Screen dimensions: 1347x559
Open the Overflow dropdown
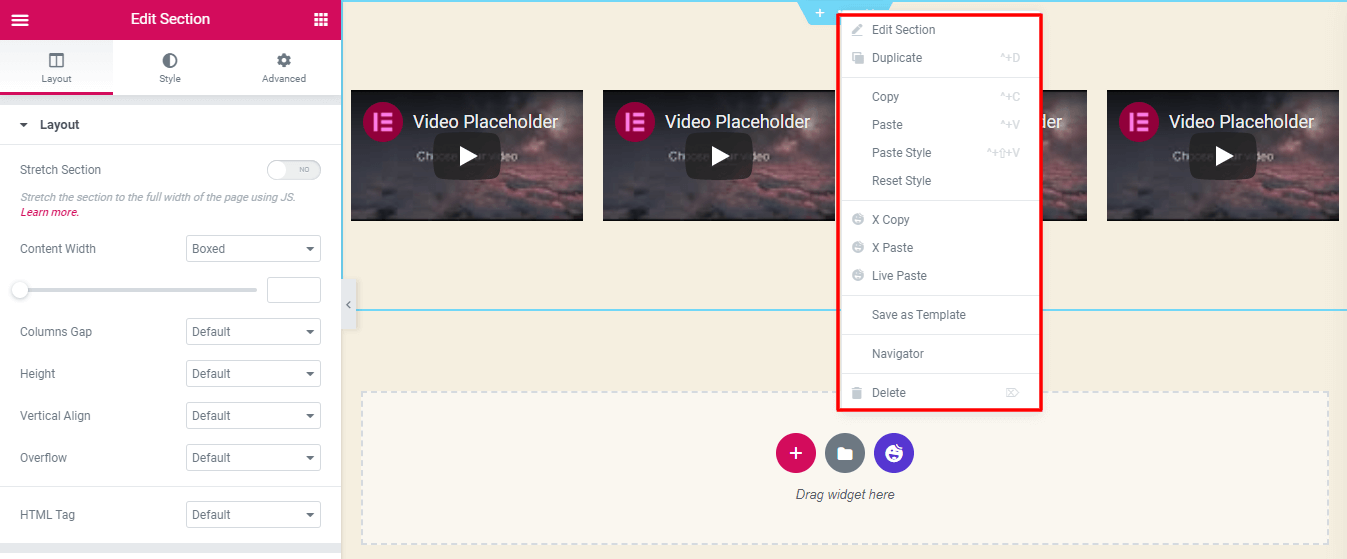(253, 458)
